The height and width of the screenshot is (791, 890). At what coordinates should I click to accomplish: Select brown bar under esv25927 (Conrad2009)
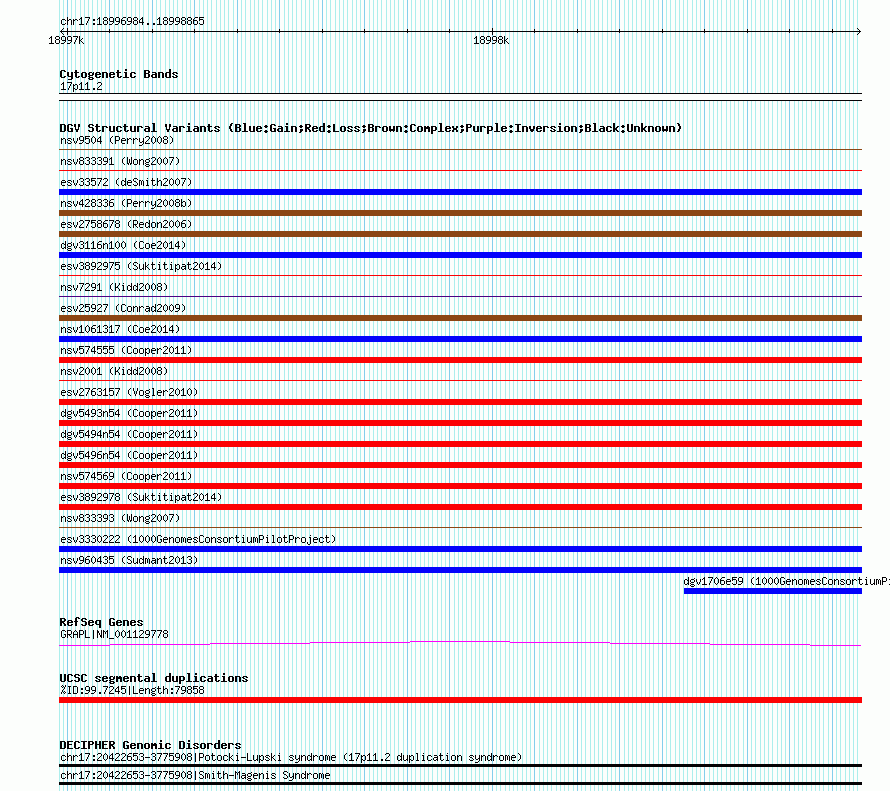(460, 318)
